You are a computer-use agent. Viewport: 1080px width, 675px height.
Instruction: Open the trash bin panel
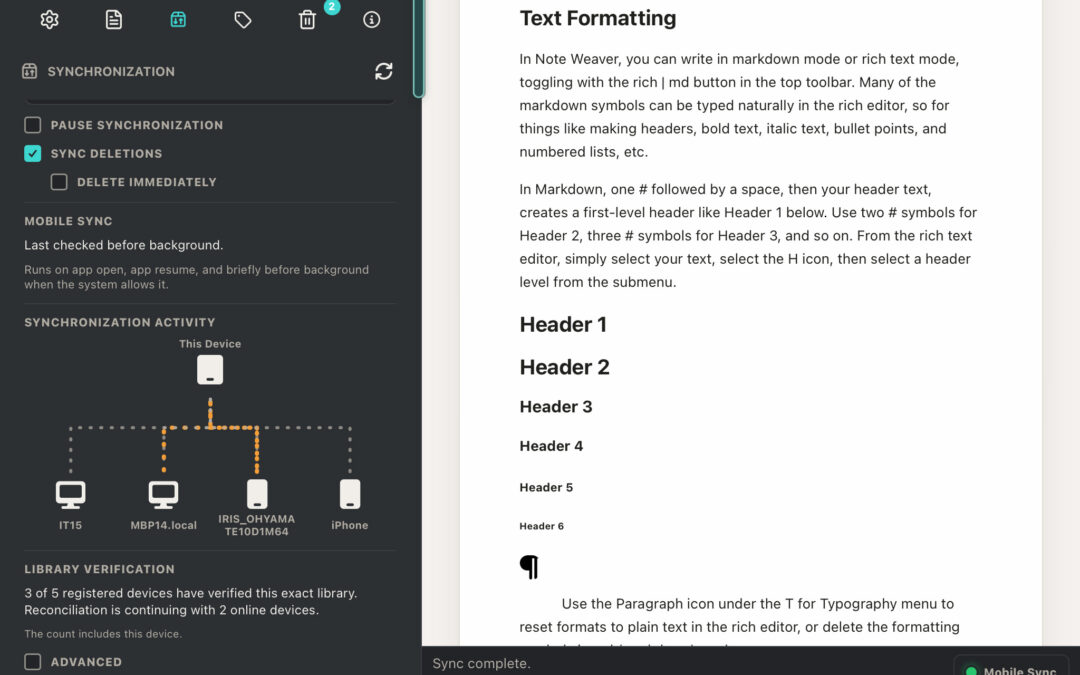tap(307, 20)
